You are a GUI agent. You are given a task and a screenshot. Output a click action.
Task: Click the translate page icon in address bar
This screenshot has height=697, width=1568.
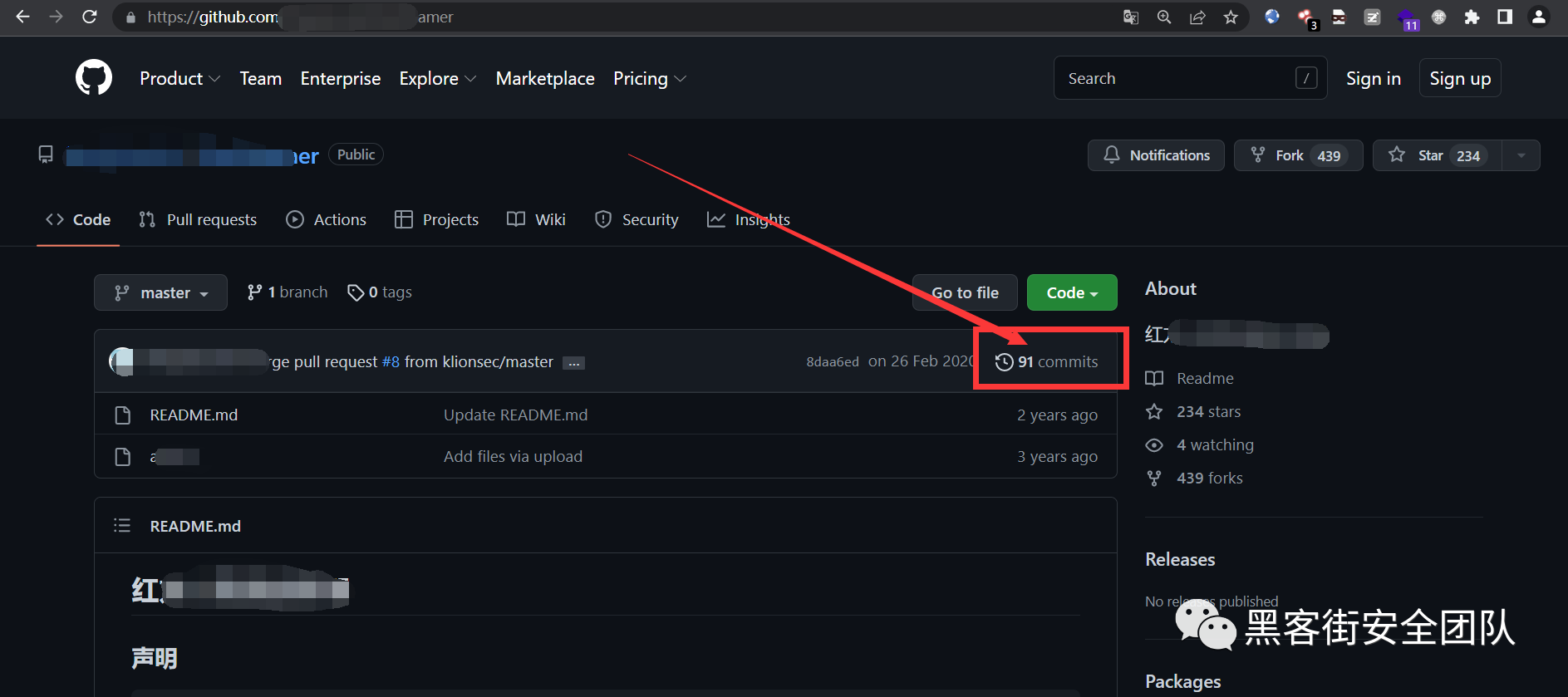pos(1131,17)
